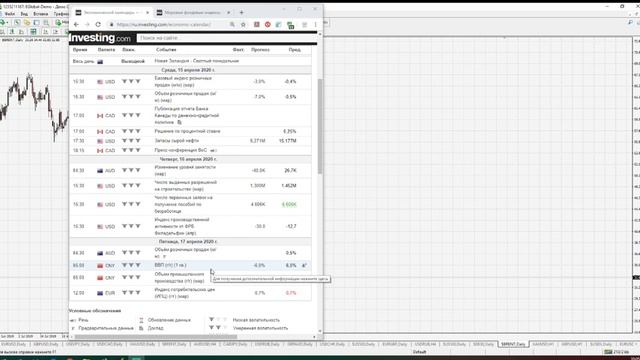Open the Запасы сырой нефти event
The width and height of the screenshot is (640, 360).
(x=177, y=141)
